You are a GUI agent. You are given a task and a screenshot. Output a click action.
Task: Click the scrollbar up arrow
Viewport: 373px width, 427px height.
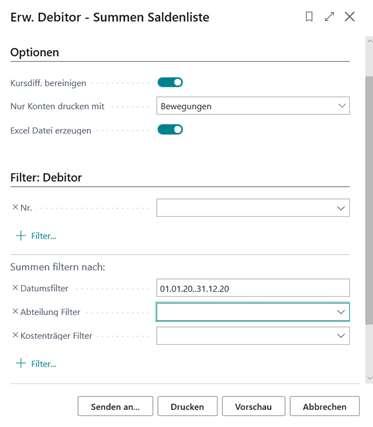(369, 41)
